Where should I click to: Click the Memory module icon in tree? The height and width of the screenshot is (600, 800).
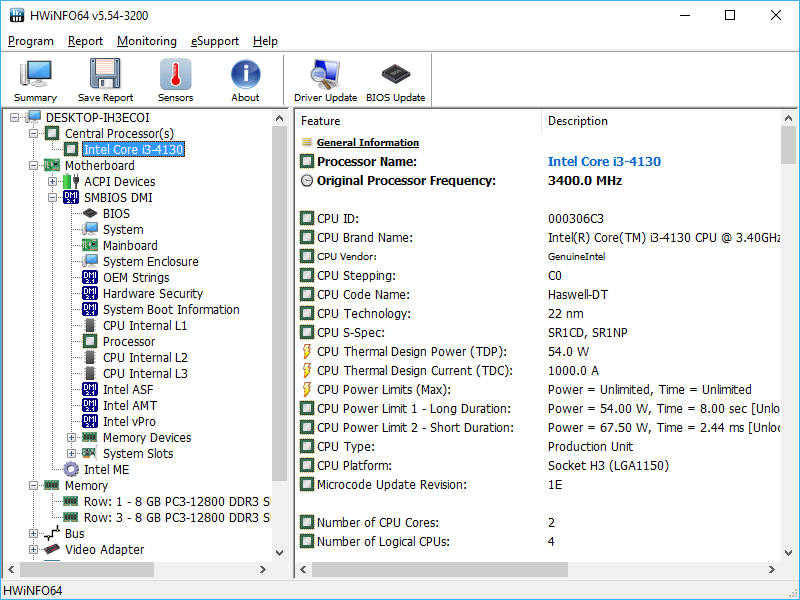point(52,485)
